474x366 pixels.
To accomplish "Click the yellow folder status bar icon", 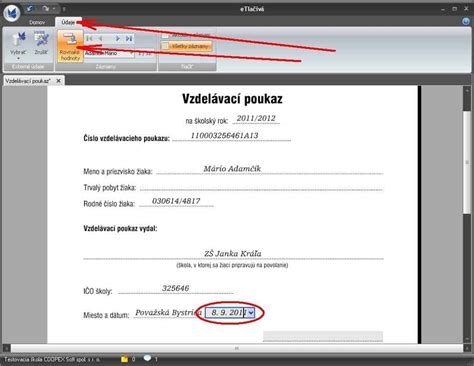I will (x=124, y=359).
